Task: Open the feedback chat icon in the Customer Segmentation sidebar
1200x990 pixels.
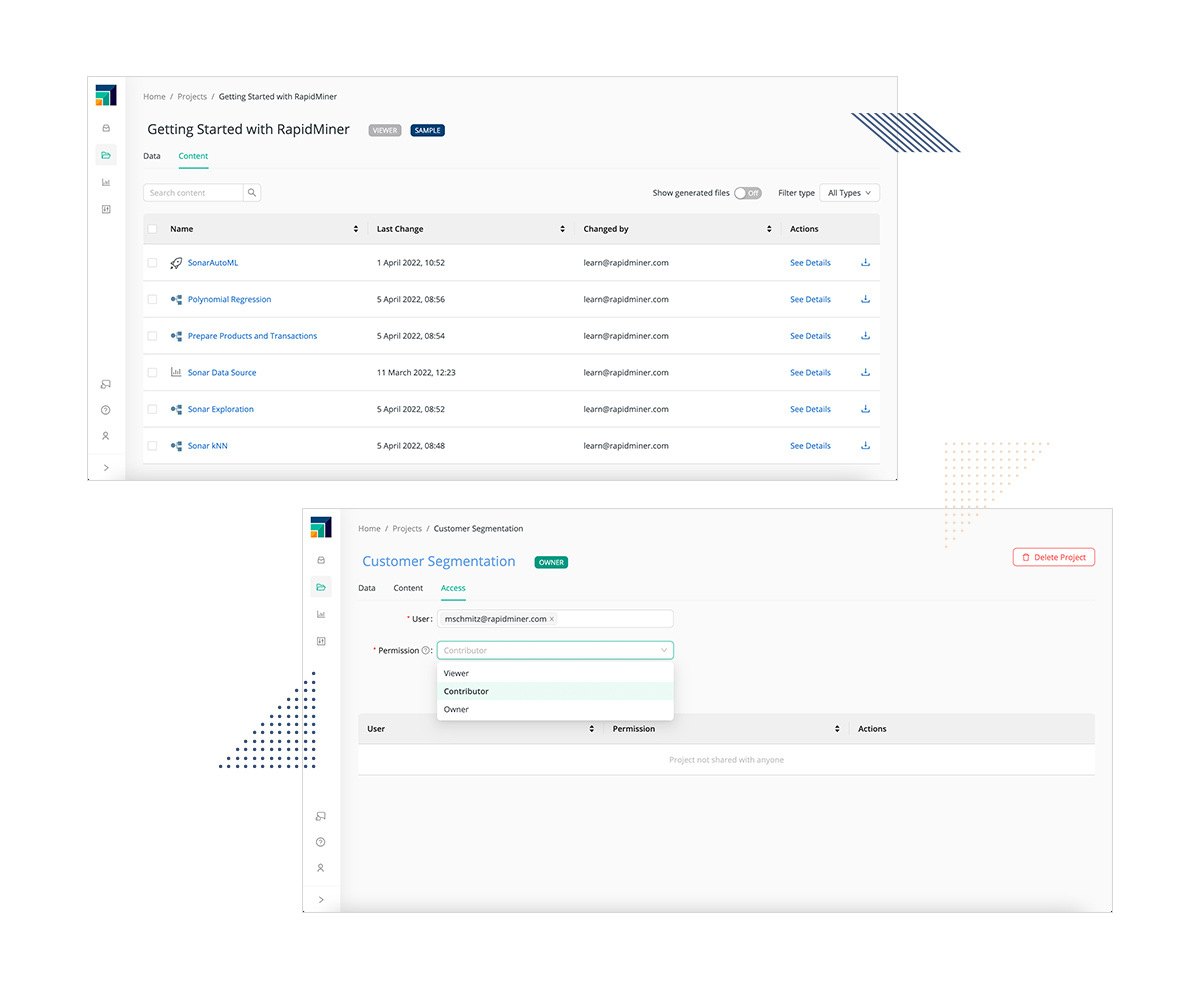Action: click(x=321, y=816)
